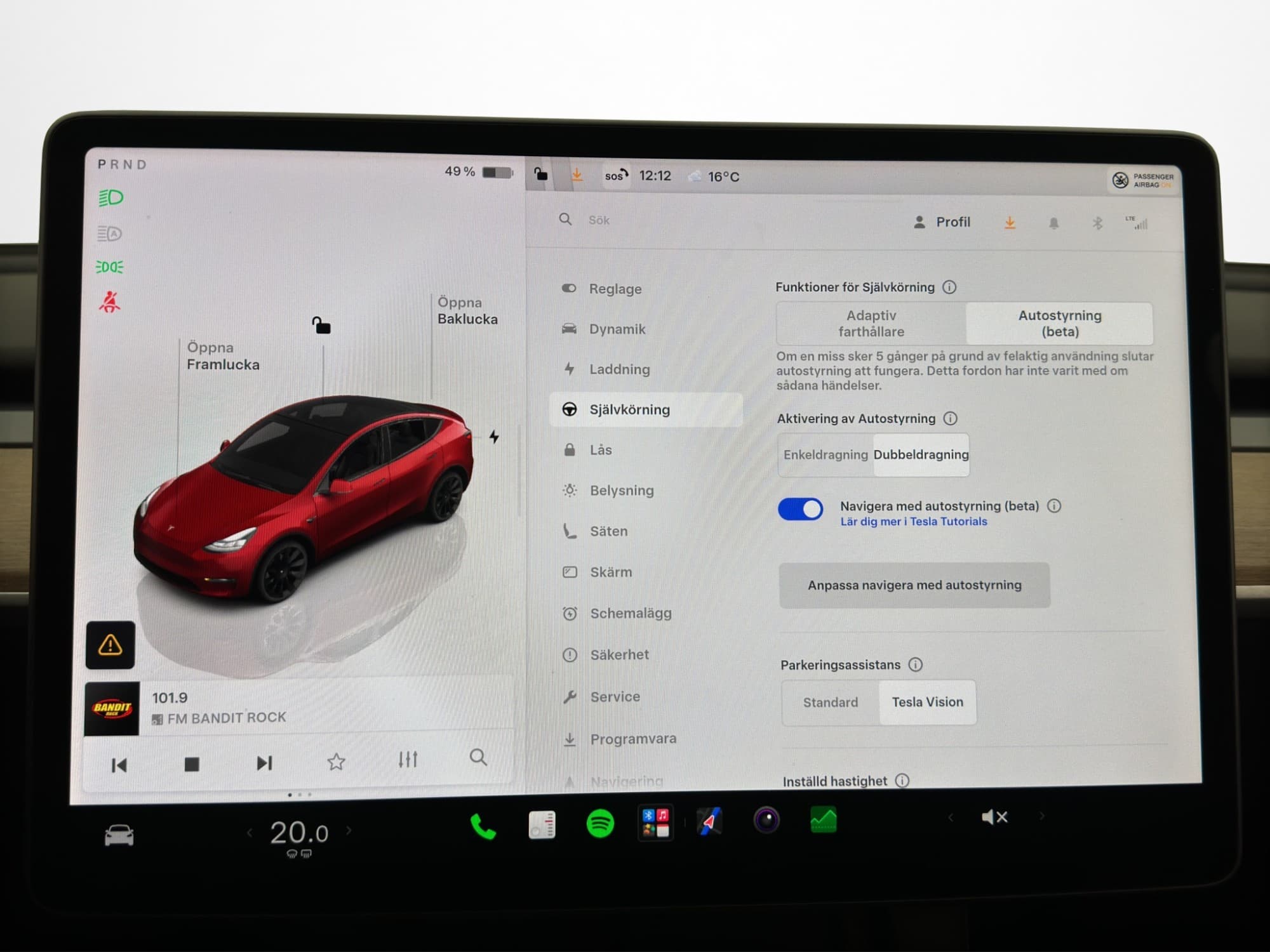Follow Lär dig mer i Tesla Tutorials link
The height and width of the screenshot is (952, 1270).
[x=914, y=521]
